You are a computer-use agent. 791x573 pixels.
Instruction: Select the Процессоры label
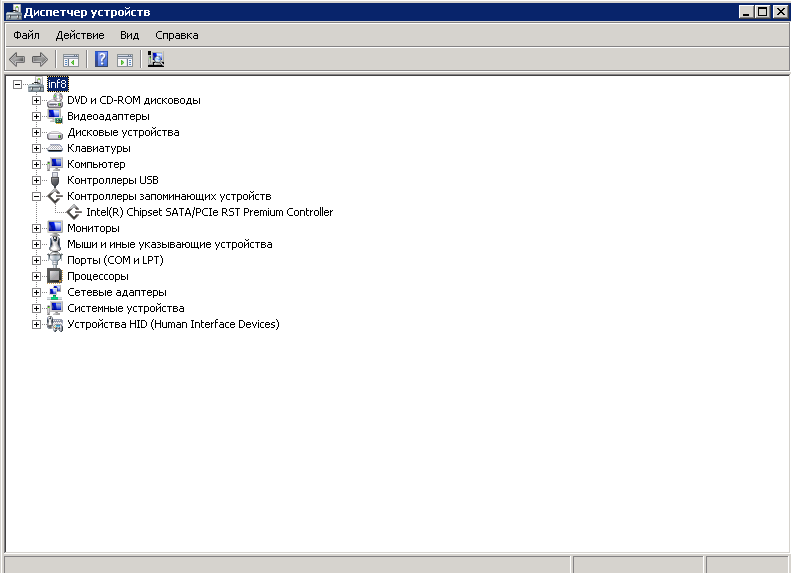[x=98, y=276]
